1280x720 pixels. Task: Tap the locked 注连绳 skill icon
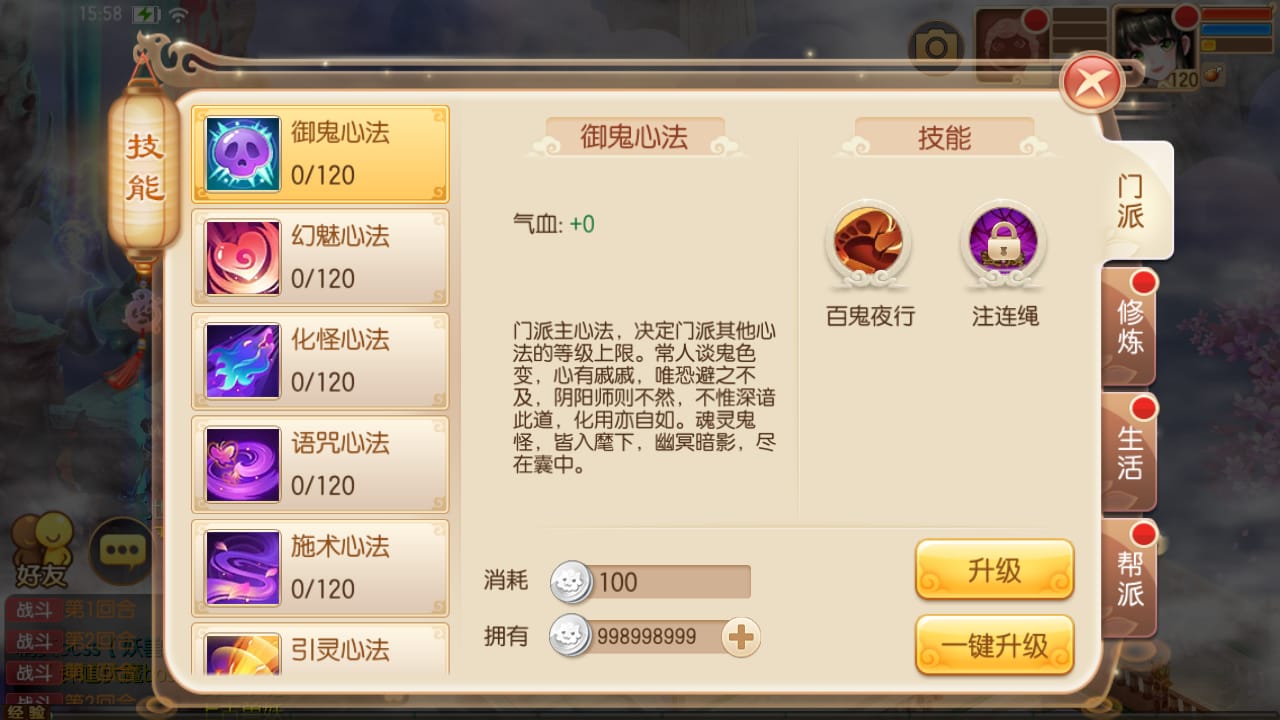tap(1003, 243)
